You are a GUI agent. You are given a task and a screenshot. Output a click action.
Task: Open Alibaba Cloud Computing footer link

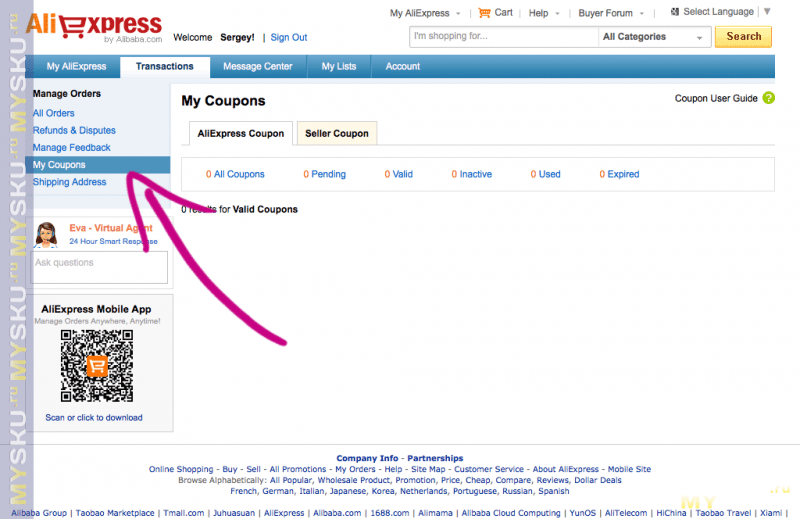tap(511, 513)
